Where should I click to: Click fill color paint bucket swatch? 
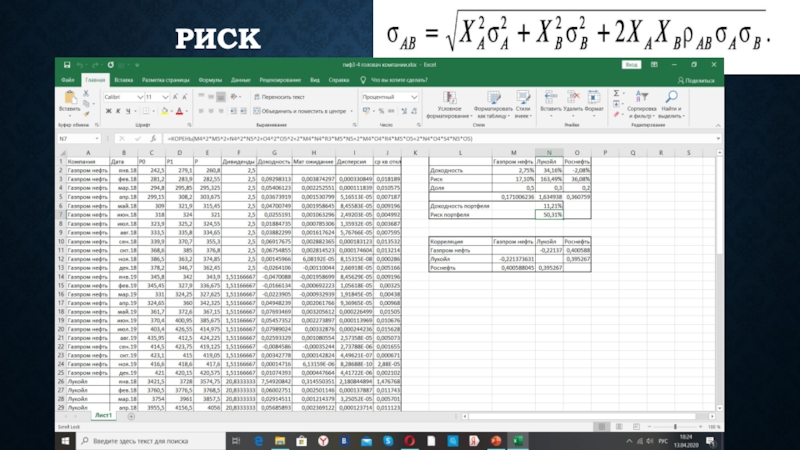[164, 111]
